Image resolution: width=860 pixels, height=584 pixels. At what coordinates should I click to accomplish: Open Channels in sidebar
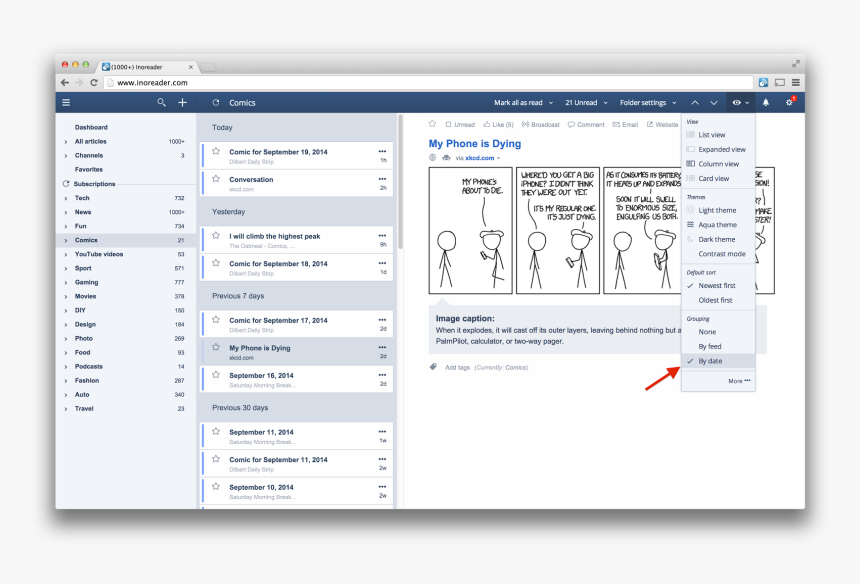click(x=89, y=156)
